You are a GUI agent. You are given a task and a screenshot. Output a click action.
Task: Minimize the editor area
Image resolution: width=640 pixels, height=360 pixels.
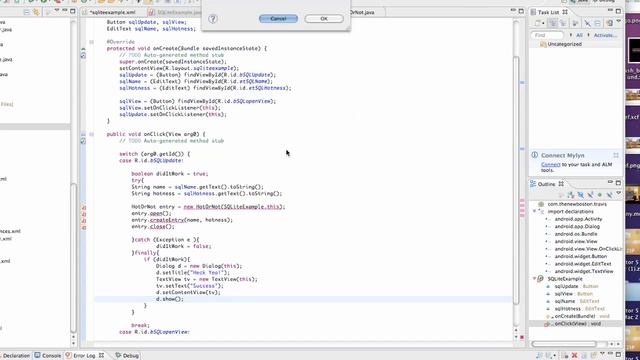513,11
